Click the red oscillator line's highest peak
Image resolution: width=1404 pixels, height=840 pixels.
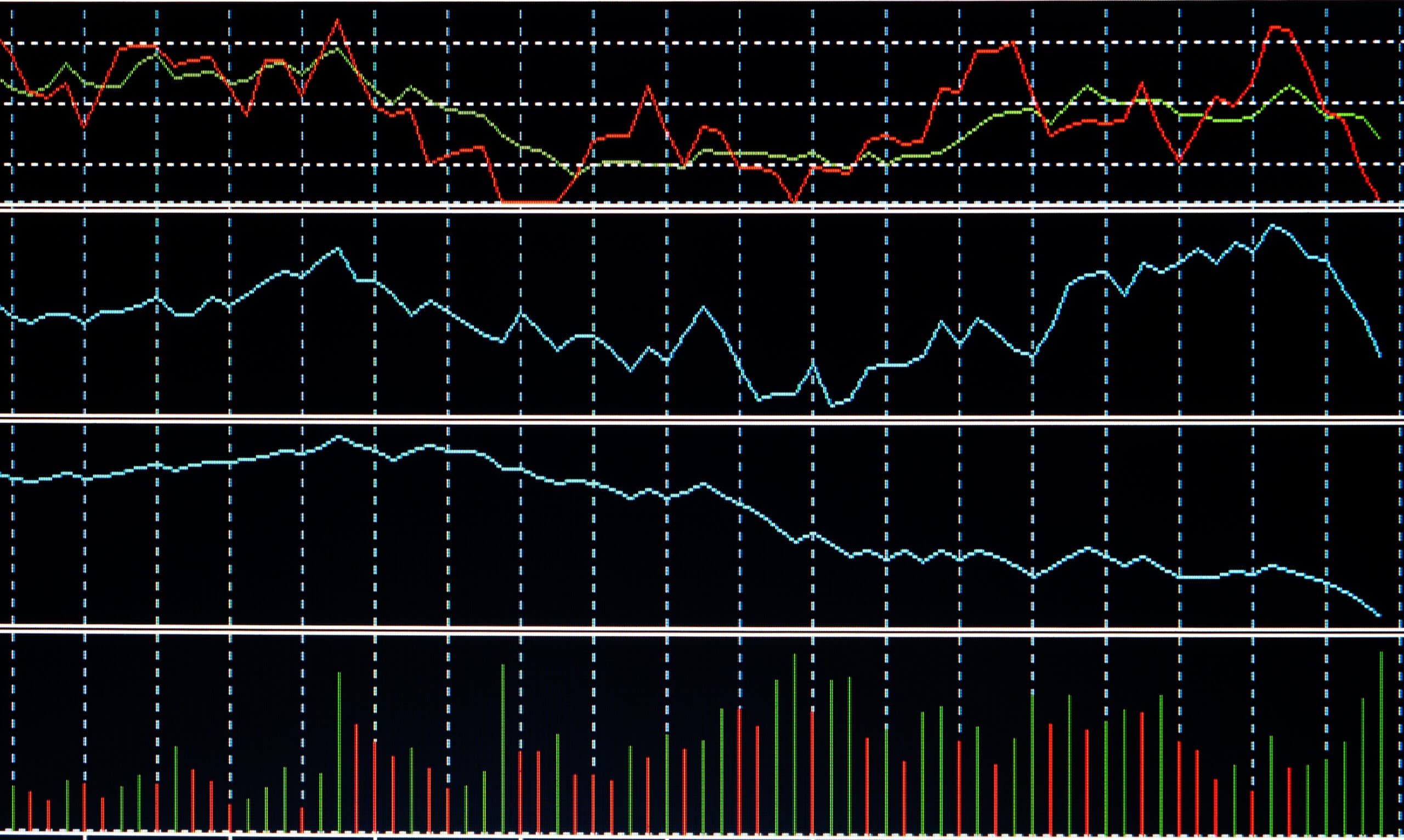(338, 20)
